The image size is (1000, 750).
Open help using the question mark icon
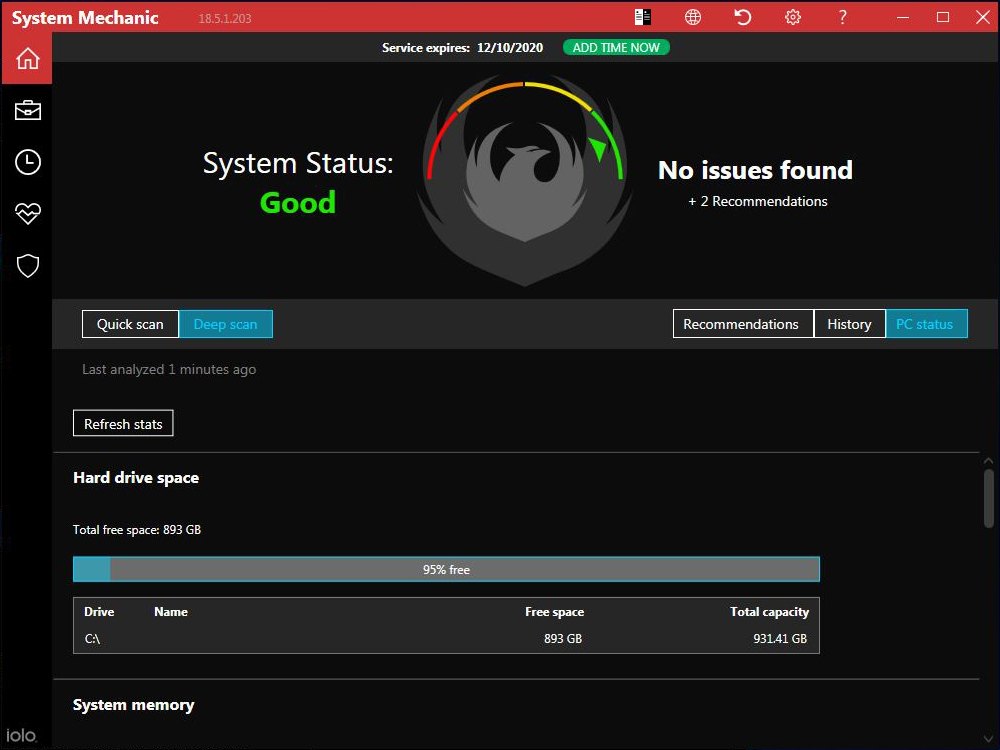[842, 17]
